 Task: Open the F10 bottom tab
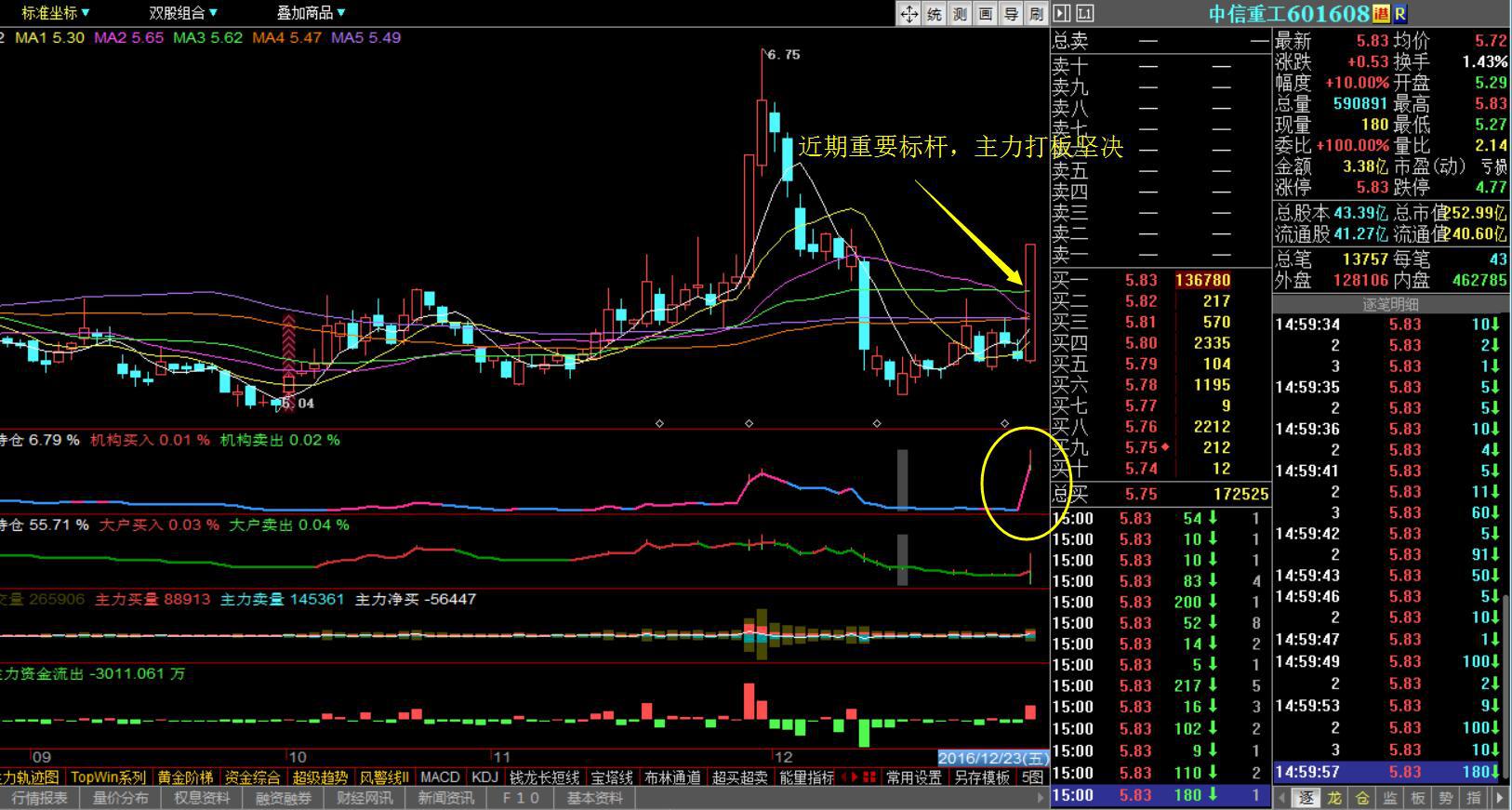(521, 798)
